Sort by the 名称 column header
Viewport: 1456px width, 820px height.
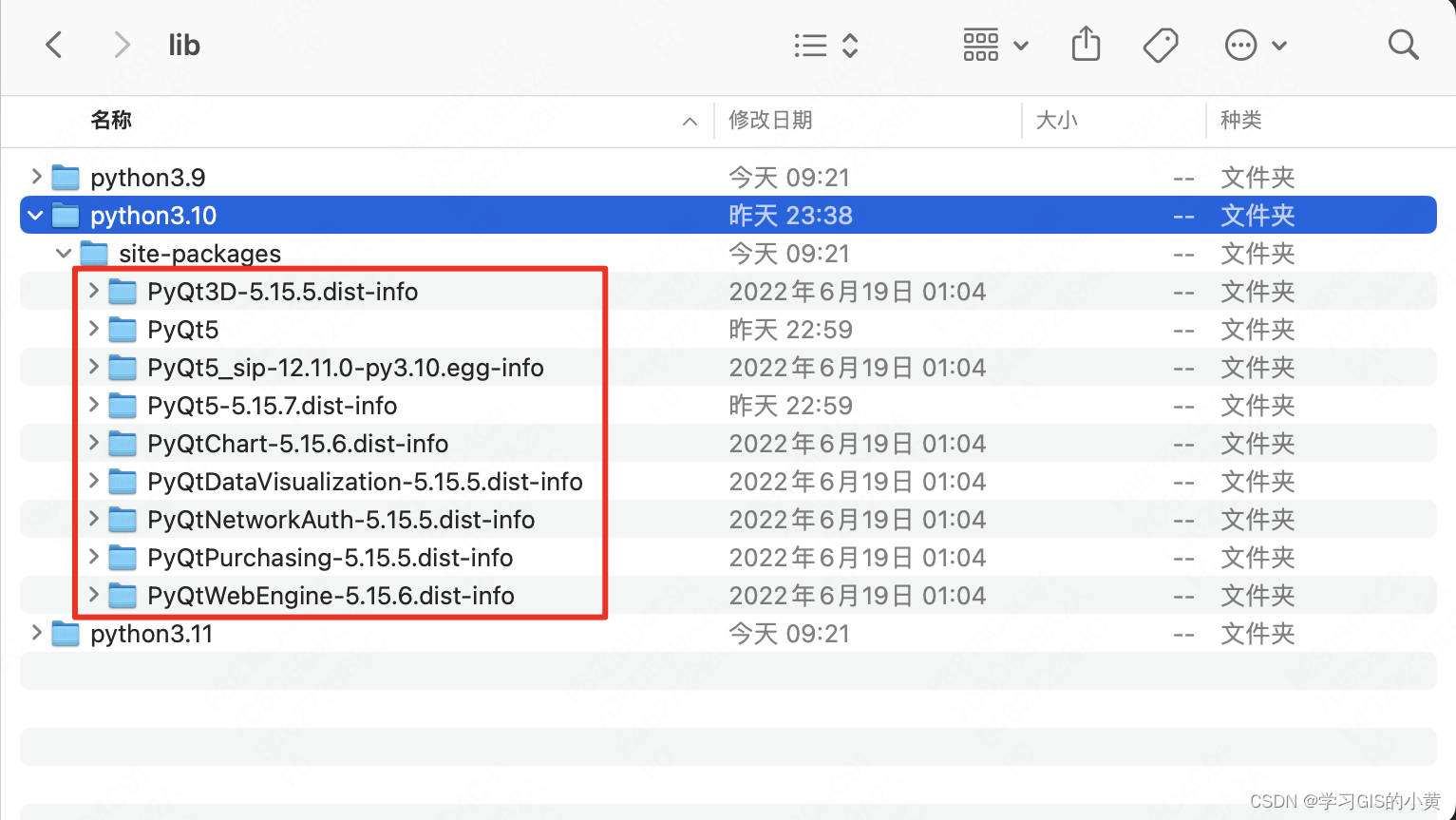pos(111,120)
